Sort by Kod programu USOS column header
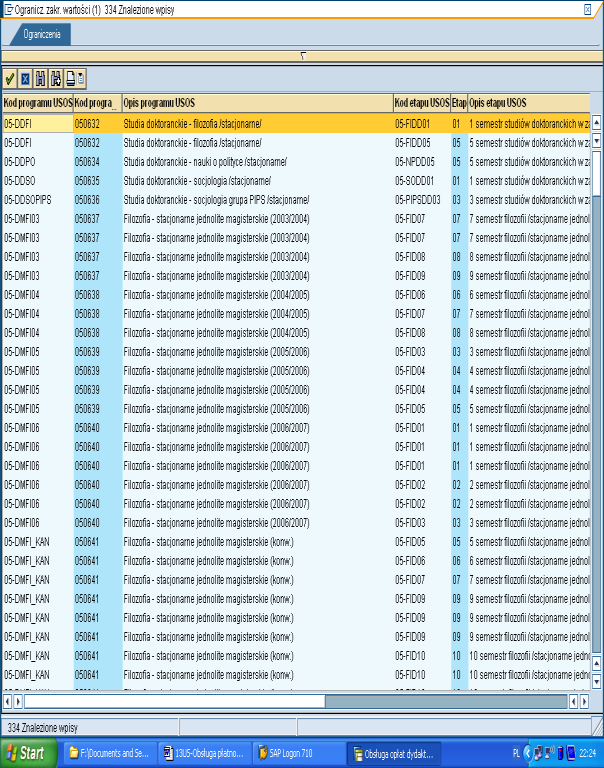This screenshot has width=604, height=768. (38, 103)
